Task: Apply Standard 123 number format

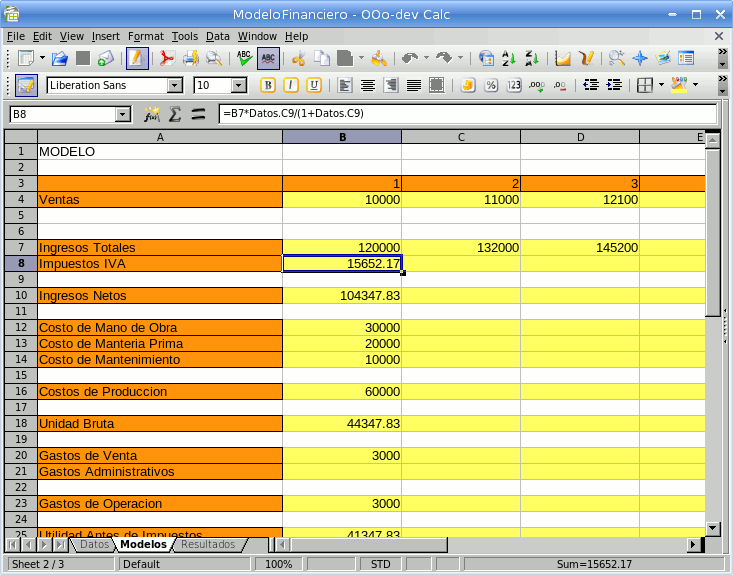Action: click(x=514, y=86)
